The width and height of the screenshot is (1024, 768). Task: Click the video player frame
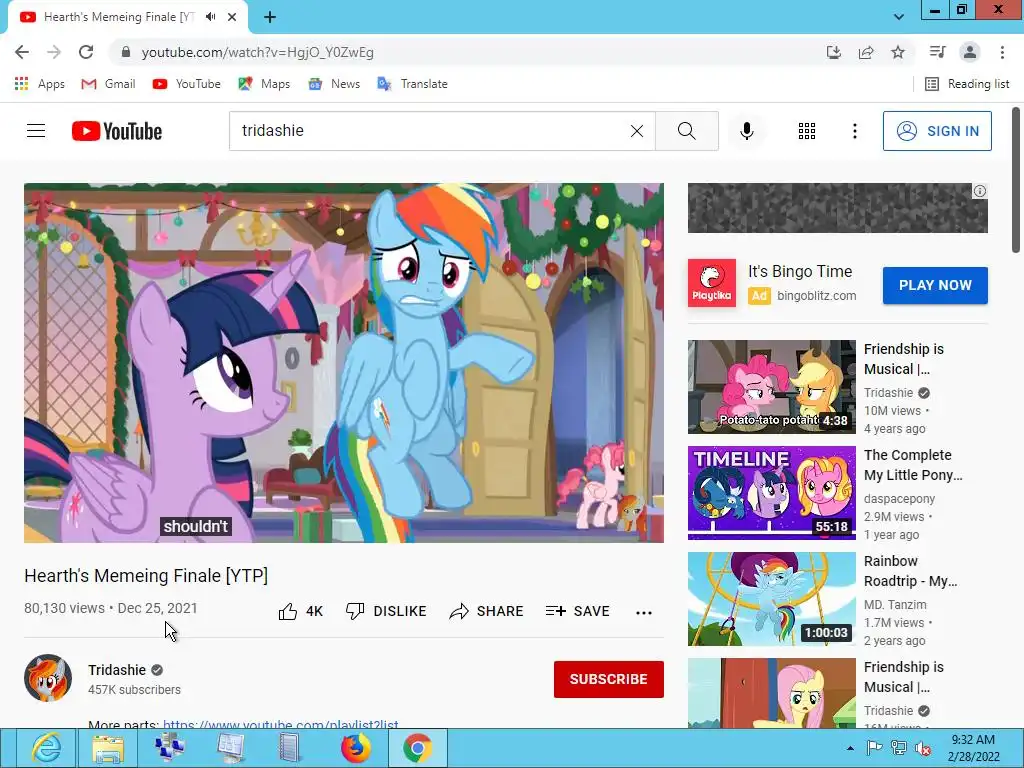pos(344,362)
